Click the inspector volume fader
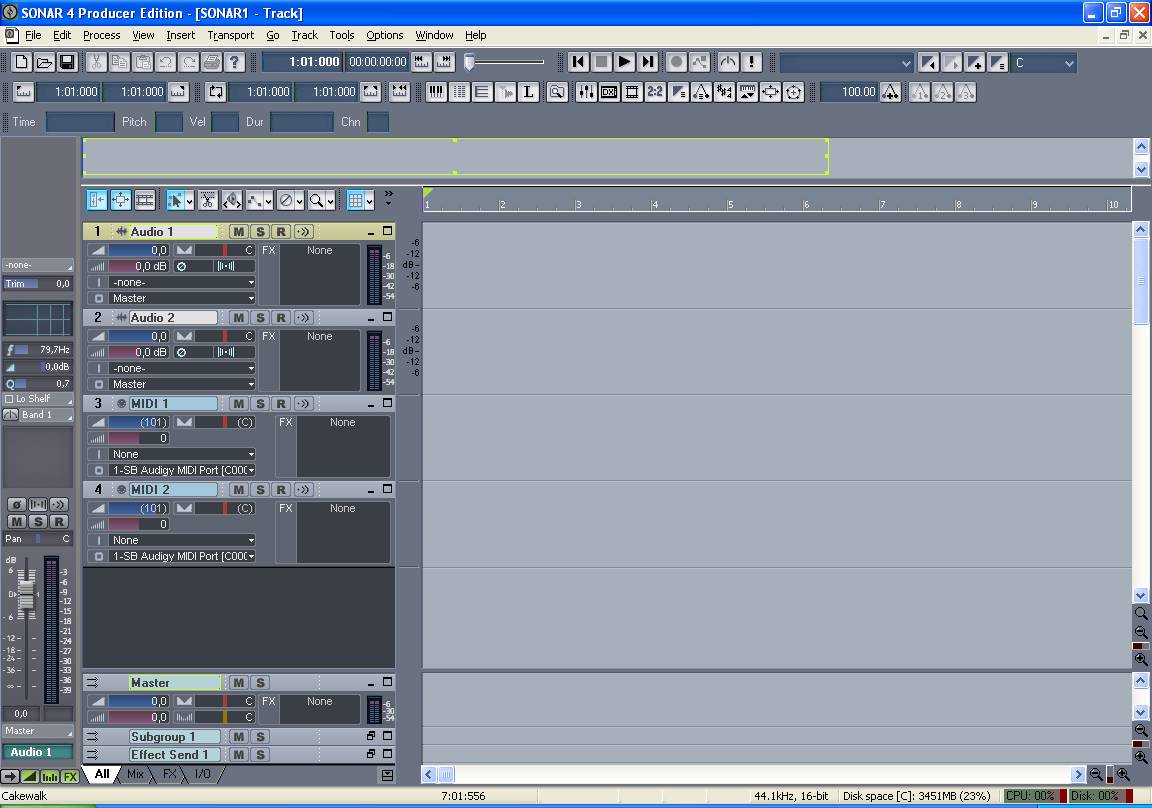 (26, 593)
